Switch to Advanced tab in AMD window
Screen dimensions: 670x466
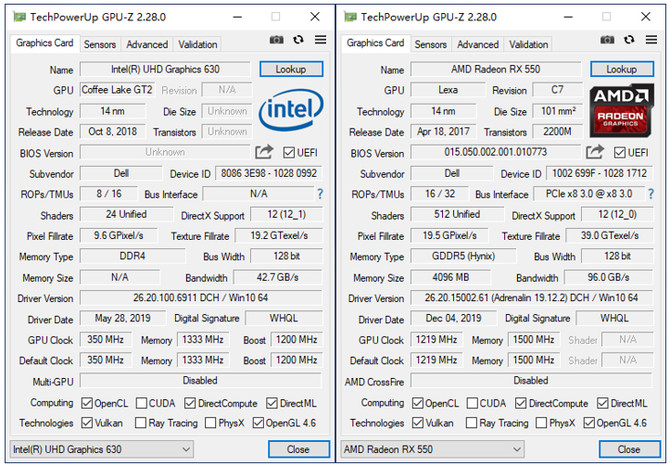coord(478,44)
